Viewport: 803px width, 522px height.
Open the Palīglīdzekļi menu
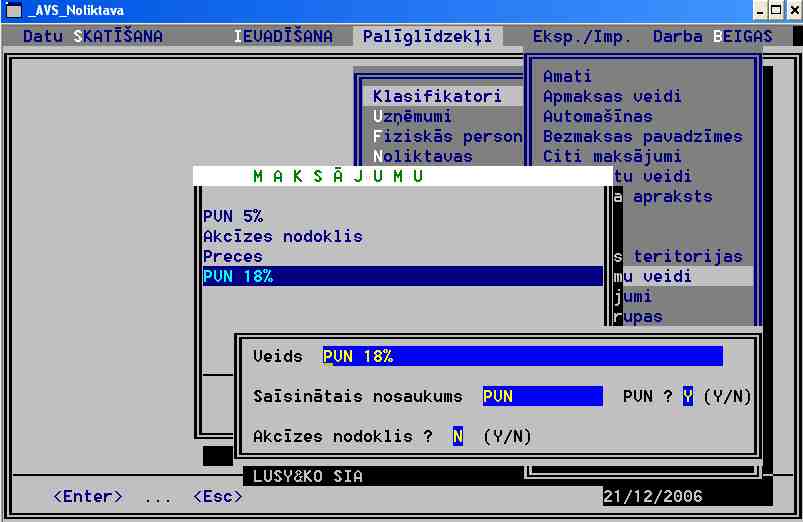(427, 36)
